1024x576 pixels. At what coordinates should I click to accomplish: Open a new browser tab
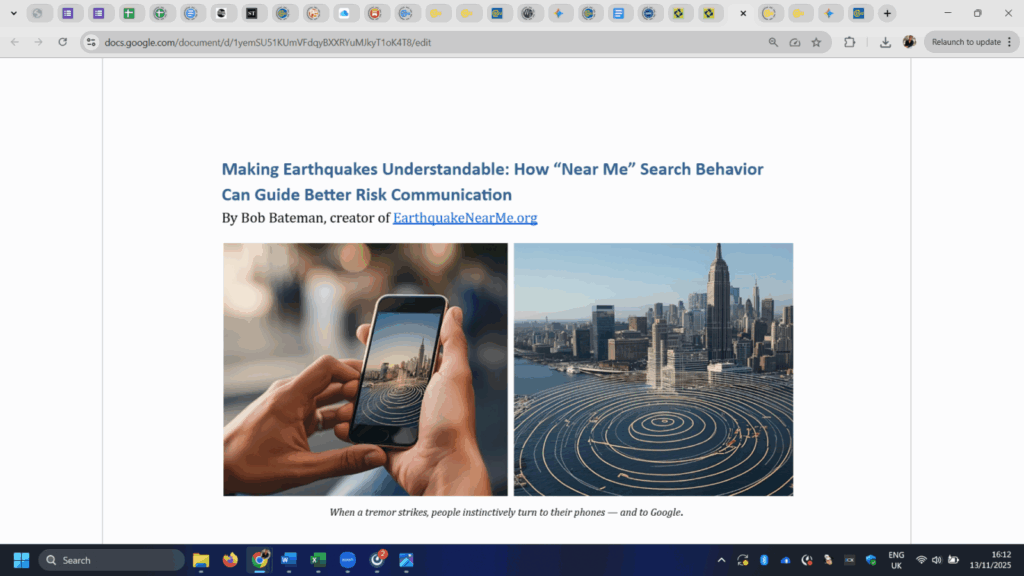pos(887,13)
